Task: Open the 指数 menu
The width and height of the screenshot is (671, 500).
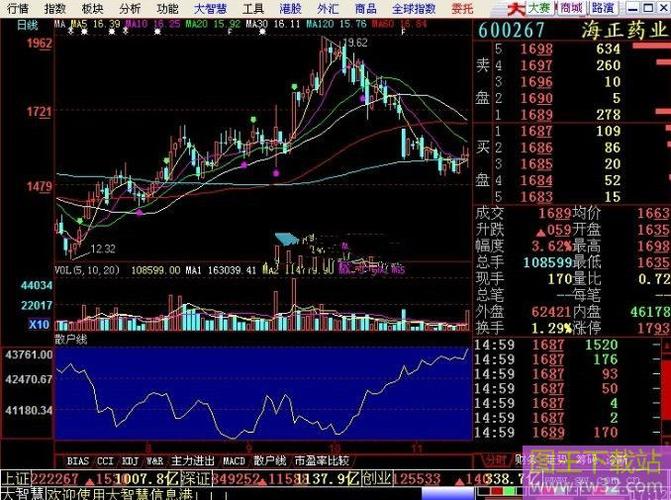Action: coord(55,8)
